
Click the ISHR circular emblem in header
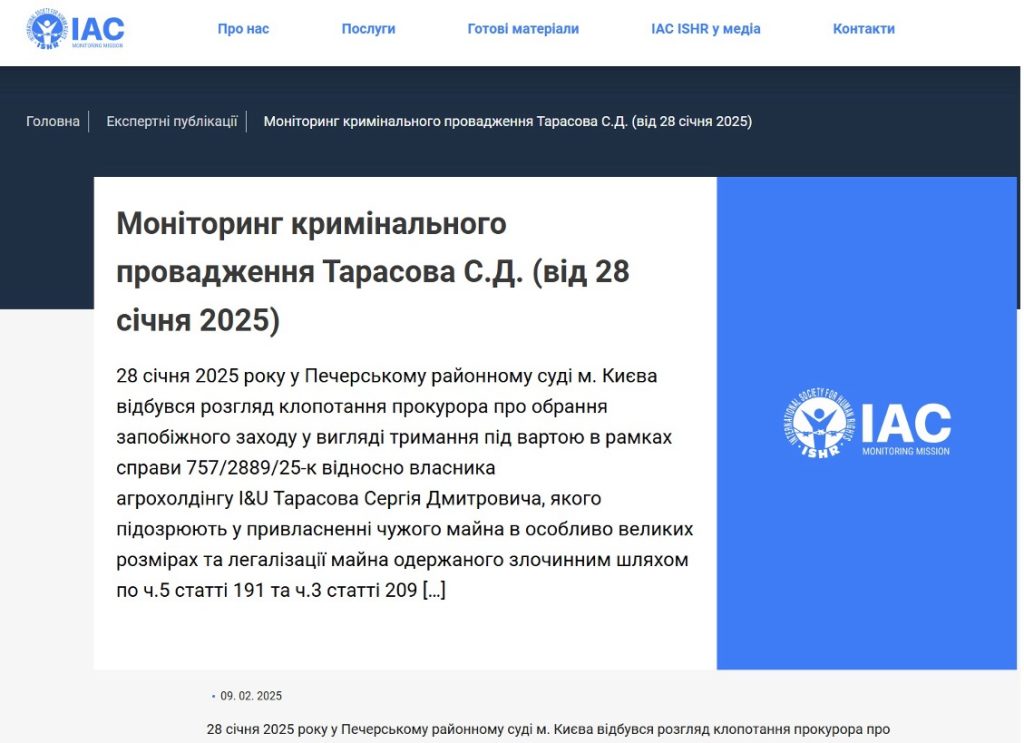coord(46,30)
